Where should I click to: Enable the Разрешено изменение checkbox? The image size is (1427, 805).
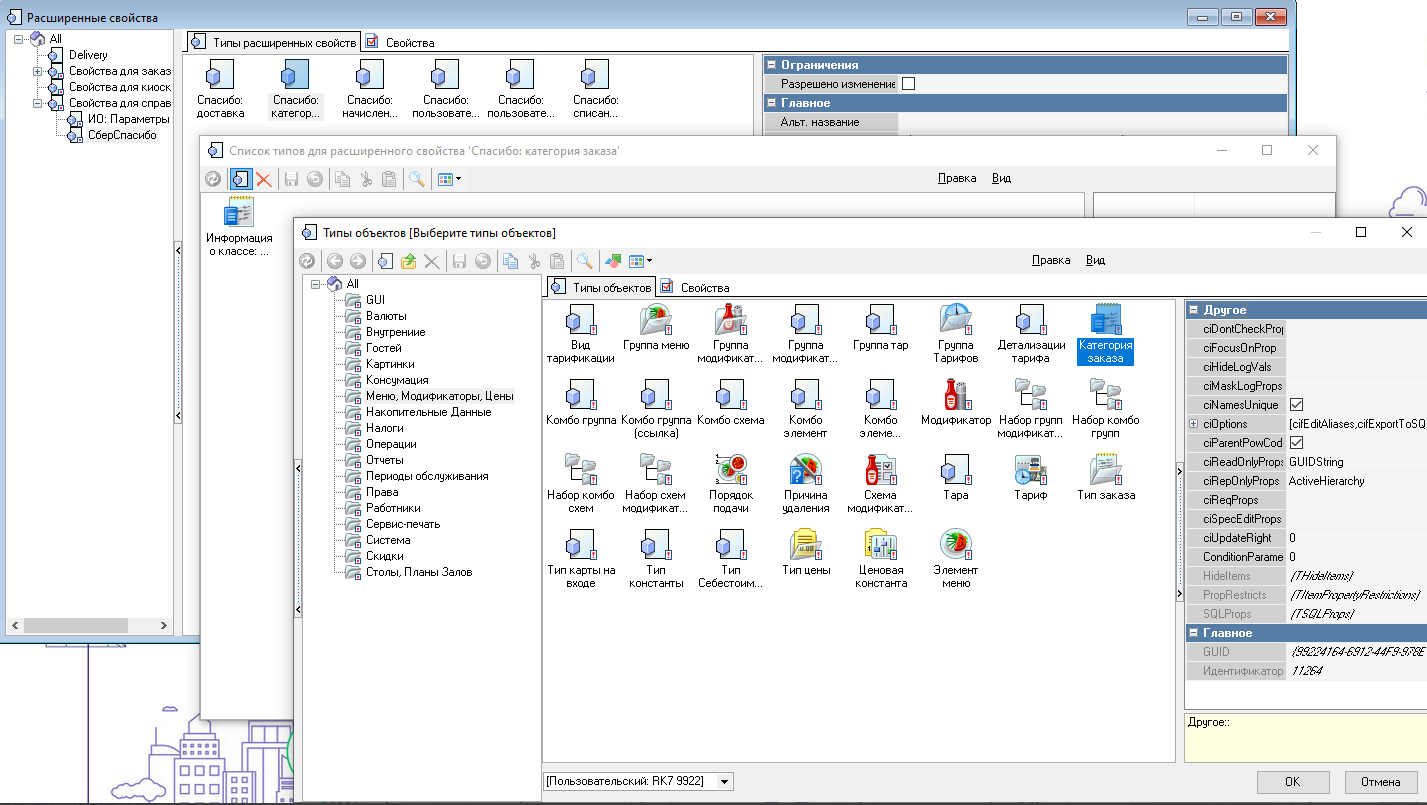tap(908, 84)
